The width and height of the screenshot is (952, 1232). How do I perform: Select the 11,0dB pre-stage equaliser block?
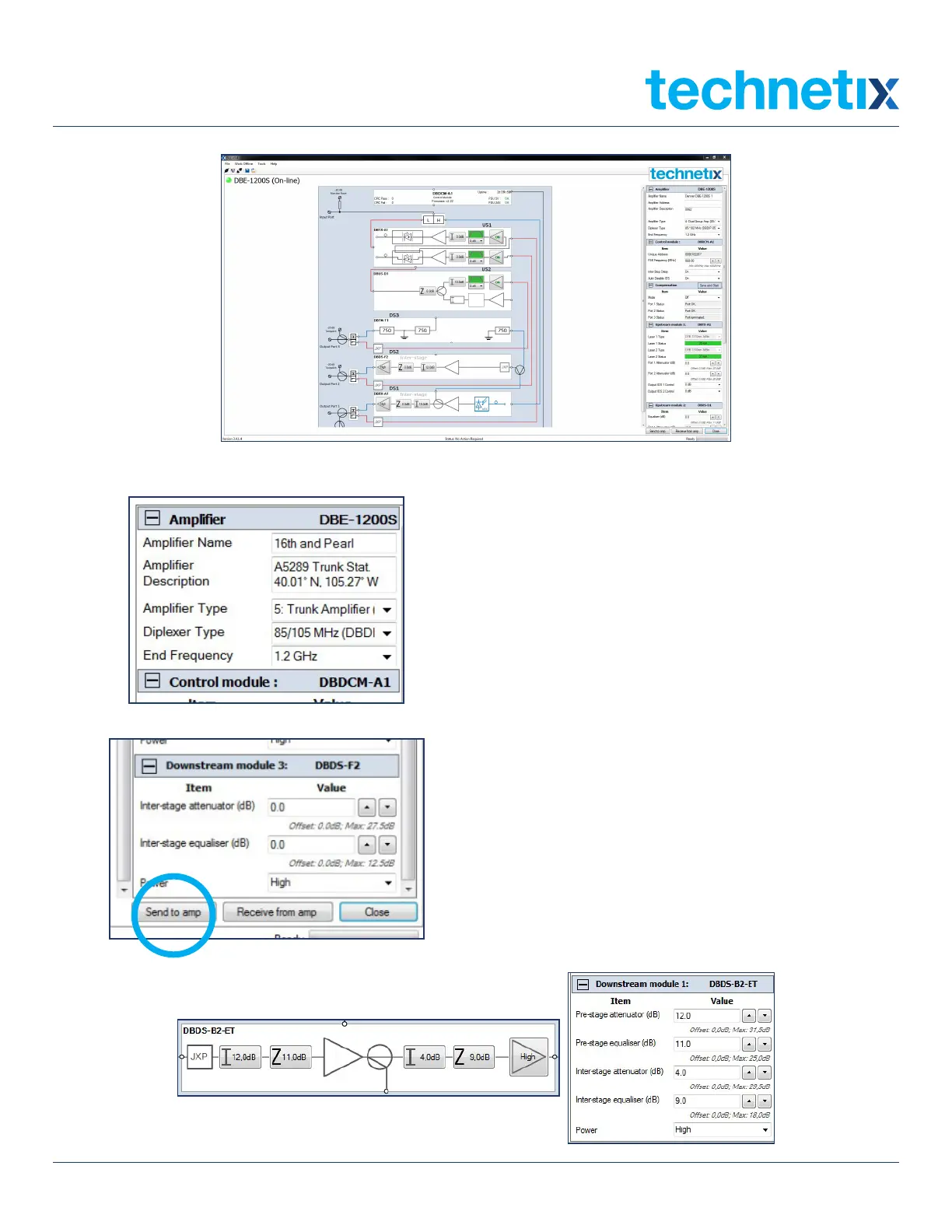289,1057
